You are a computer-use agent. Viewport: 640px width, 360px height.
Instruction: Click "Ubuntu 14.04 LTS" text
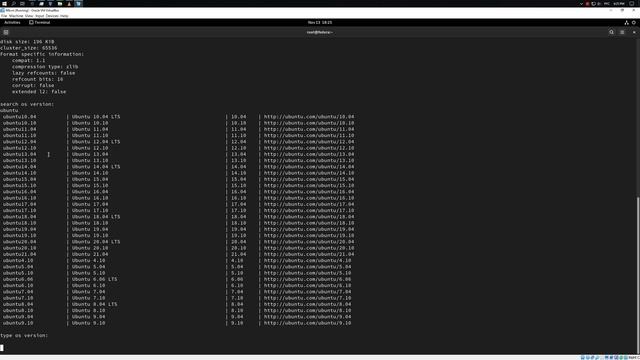[96, 167]
